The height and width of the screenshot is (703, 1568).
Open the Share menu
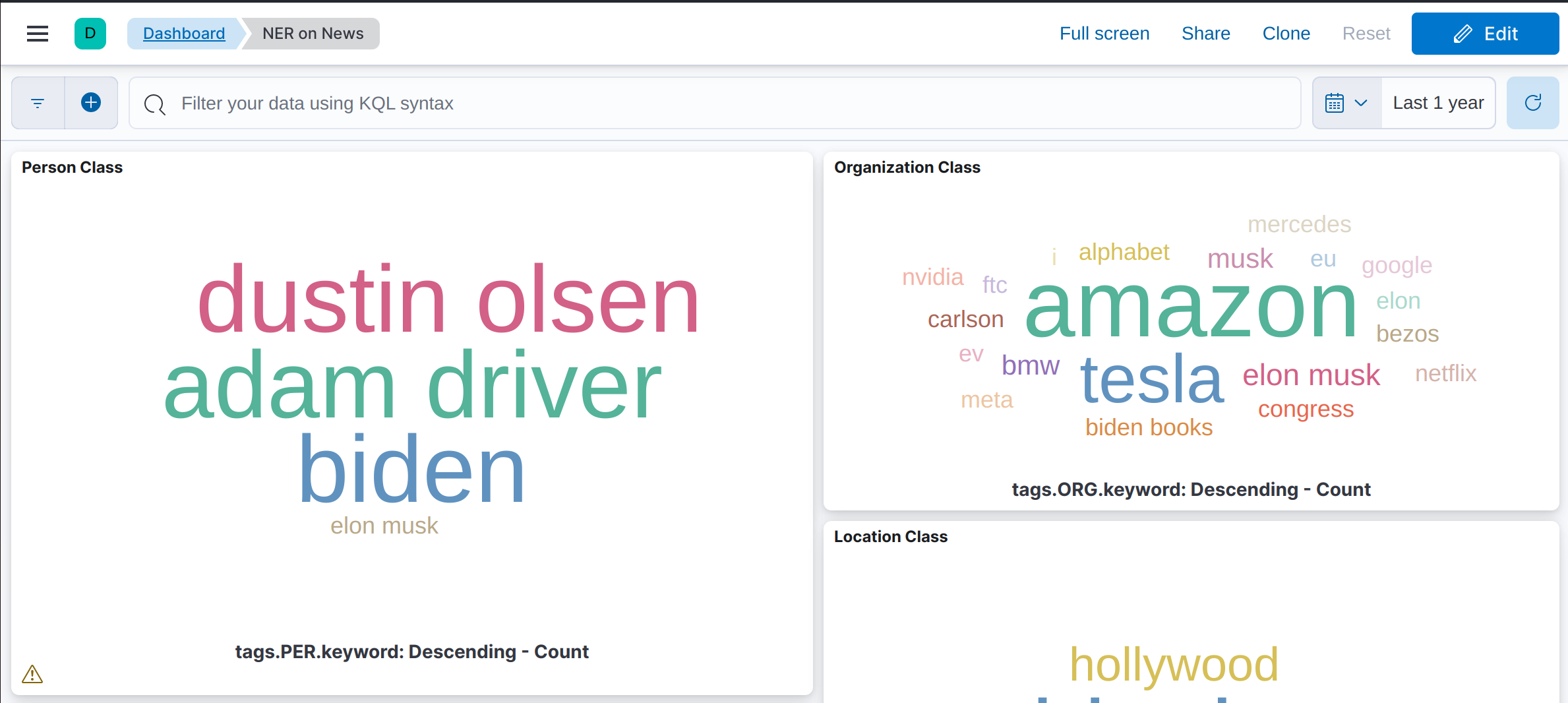[x=1206, y=34]
